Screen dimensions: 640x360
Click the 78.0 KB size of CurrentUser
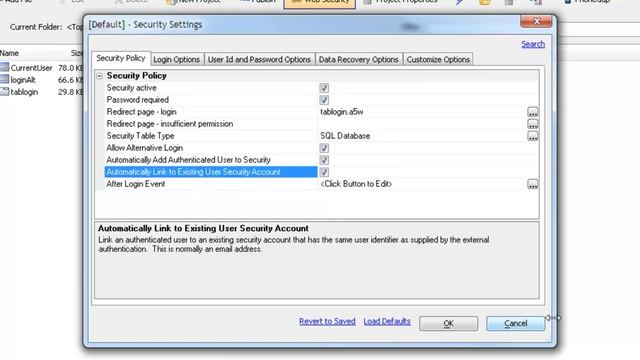pyautogui.click(x=71, y=68)
